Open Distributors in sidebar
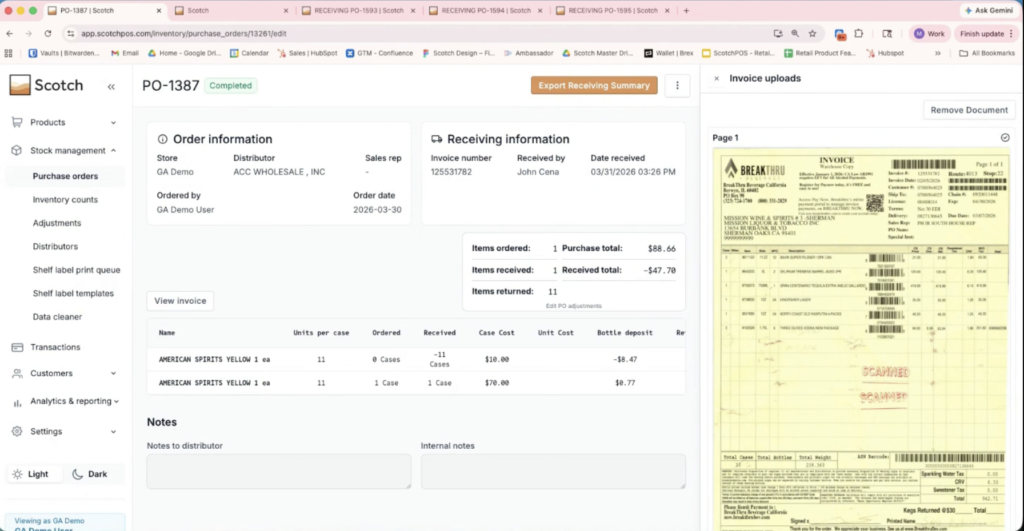Image resolution: width=1024 pixels, height=531 pixels. (x=56, y=247)
